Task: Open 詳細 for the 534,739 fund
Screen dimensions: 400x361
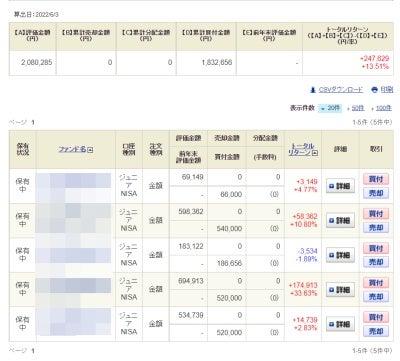Action: coord(340,324)
